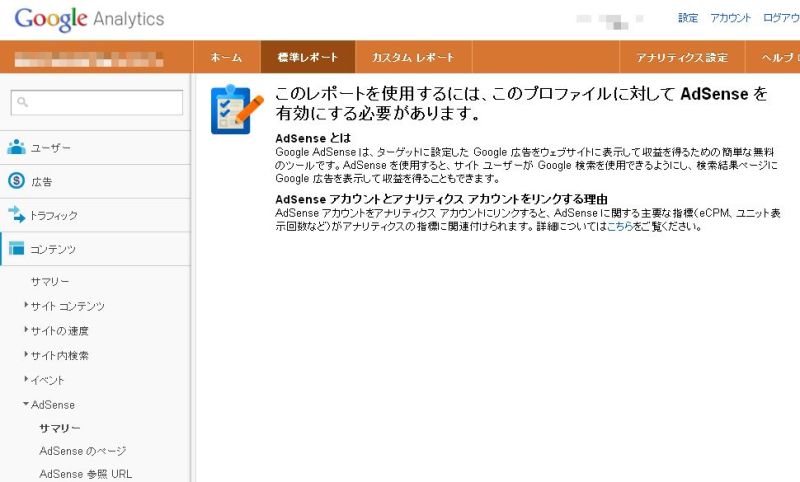Expand サイト内検索 arrow
This screenshot has height=482, width=800.
[26, 354]
